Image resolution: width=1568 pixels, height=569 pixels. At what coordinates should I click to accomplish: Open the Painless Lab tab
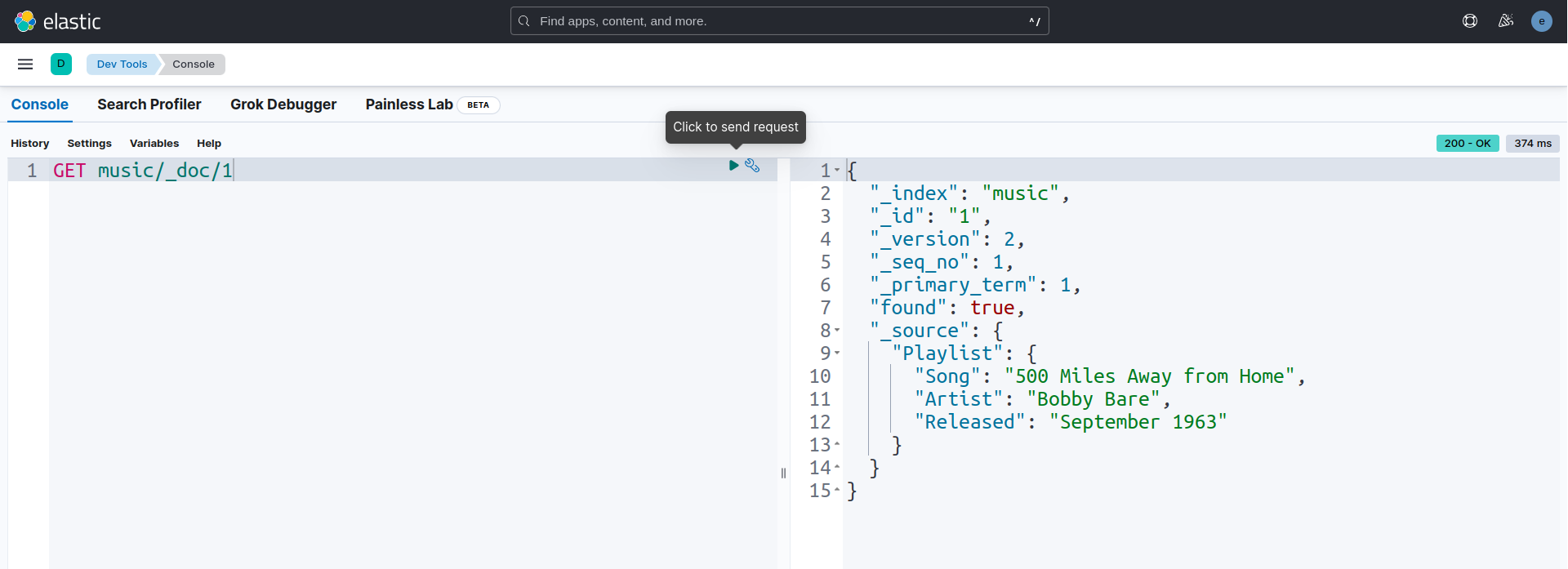(409, 104)
